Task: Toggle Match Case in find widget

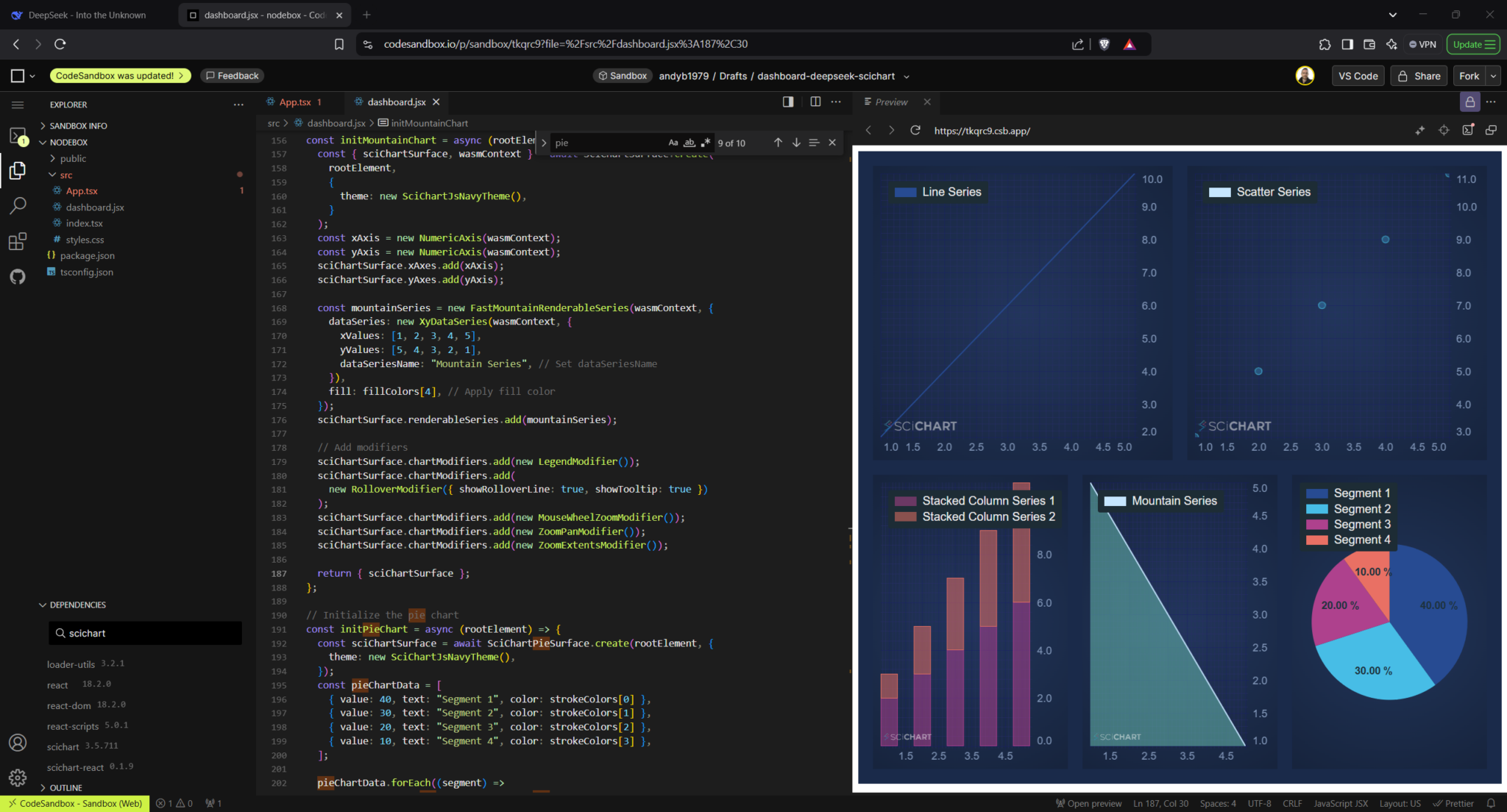Action: (673, 143)
